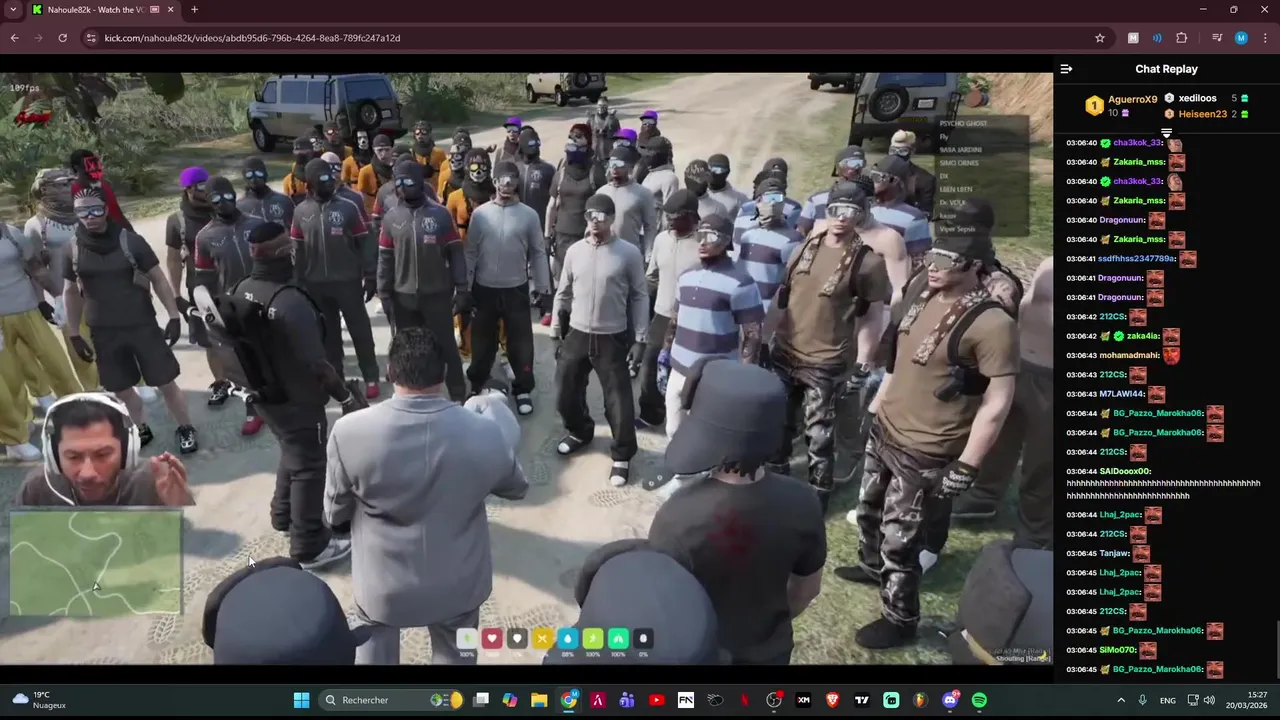The width and height of the screenshot is (1280, 720).
Task: Click the kick.com URL address bar
Action: coord(595,38)
